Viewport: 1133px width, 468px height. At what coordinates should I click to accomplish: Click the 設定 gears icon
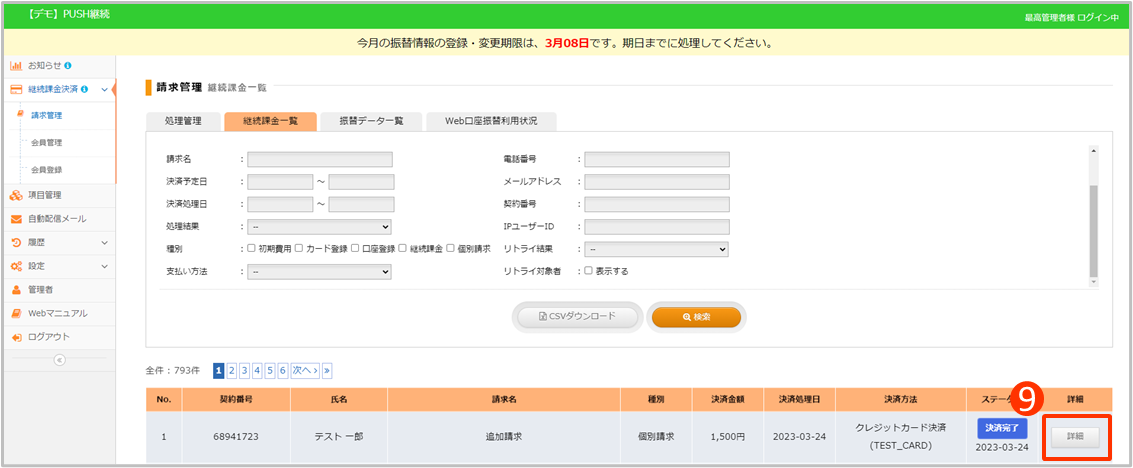tap(16, 267)
